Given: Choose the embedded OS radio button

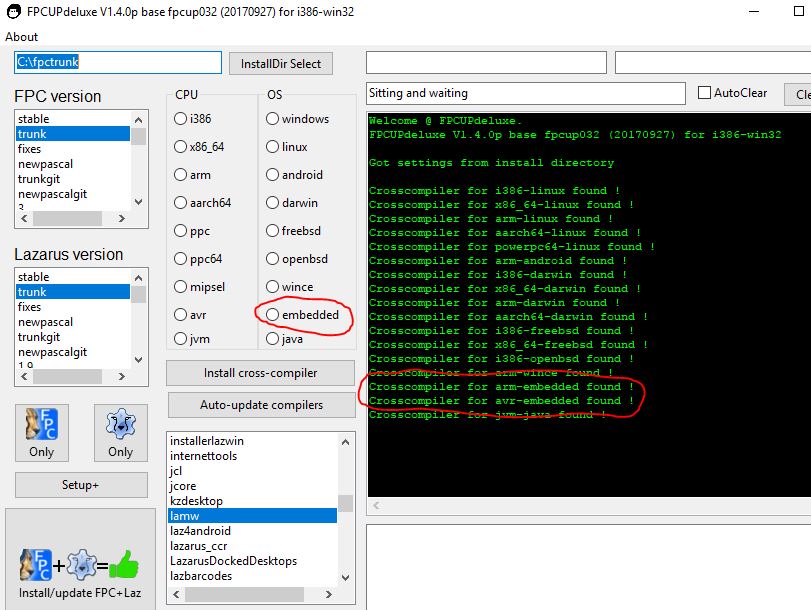Looking at the screenshot, I should point(272,314).
